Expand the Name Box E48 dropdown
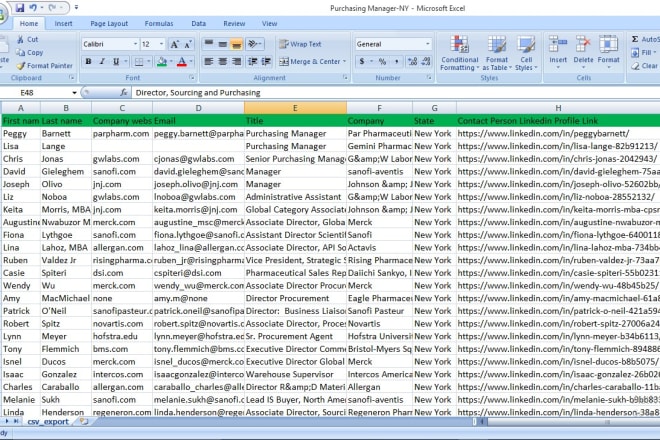This screenshot has width=660, height=440. pos(75,93)
